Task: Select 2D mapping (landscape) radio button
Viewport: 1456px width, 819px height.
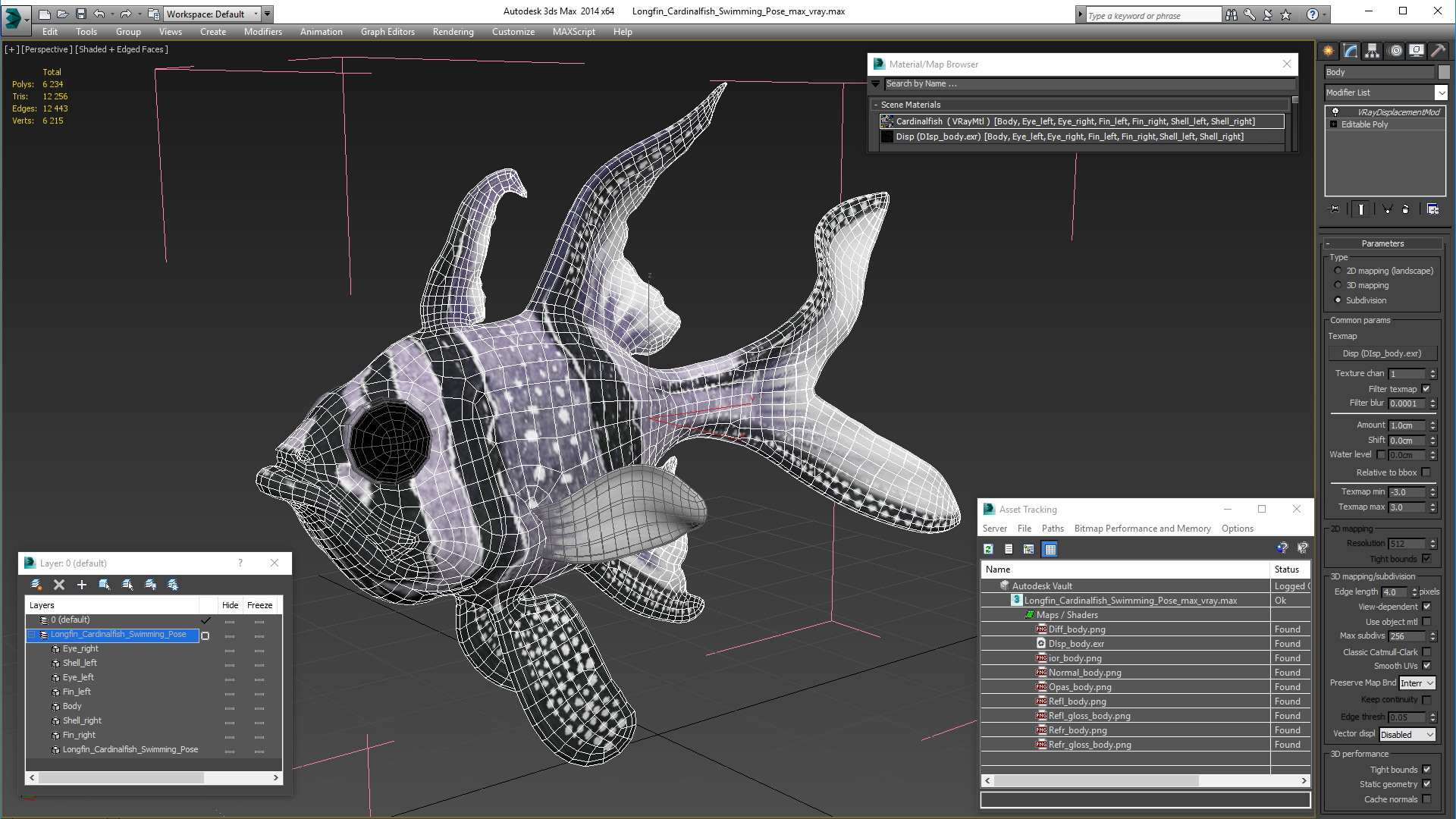Action: [x=1338, y=271]
